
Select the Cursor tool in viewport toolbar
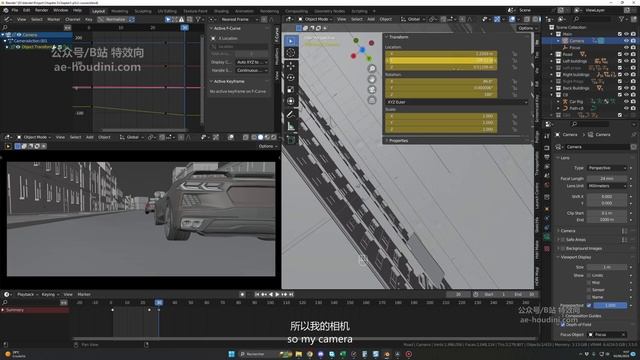pyautogui.click(x=291, y=53)
